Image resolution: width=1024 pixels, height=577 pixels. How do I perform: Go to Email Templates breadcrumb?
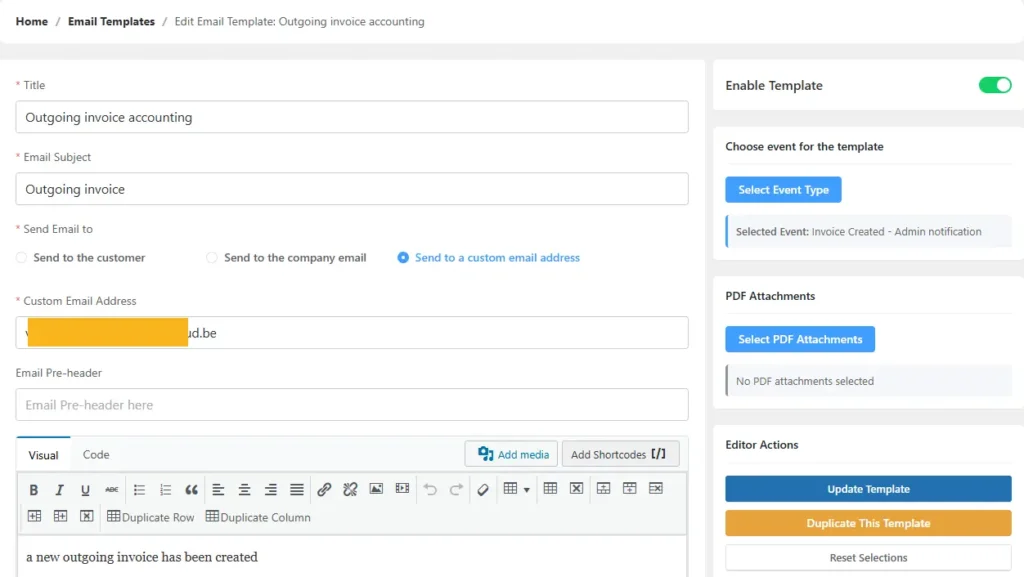111,22
